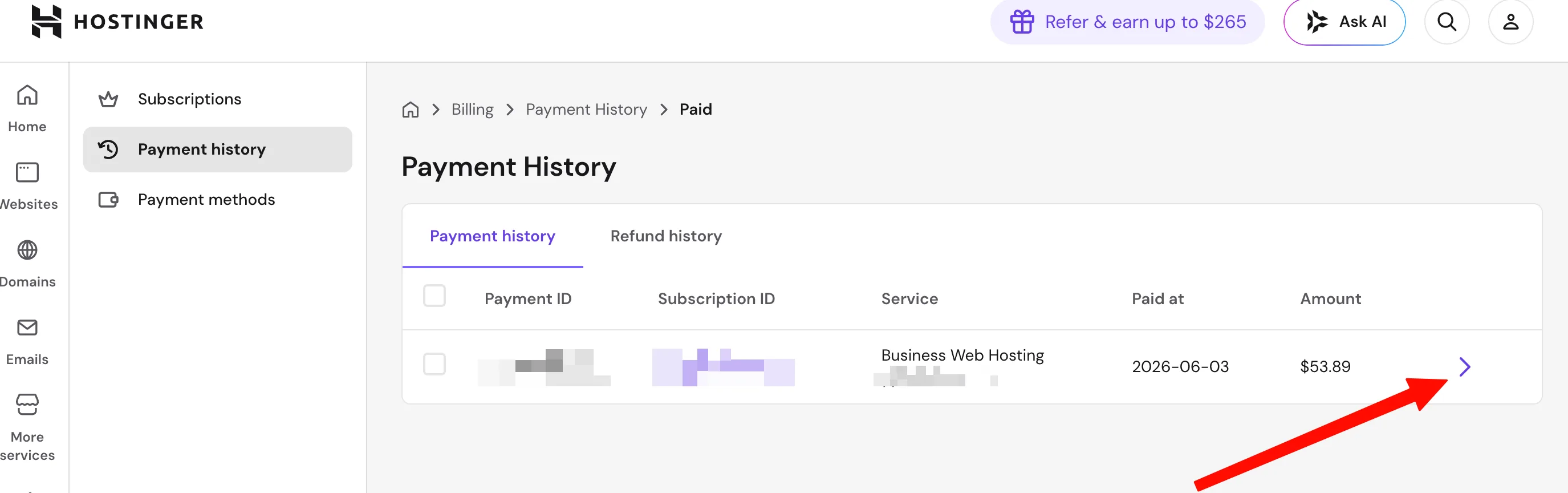Viewport: 1568px width, 493px height.
Task: Open the user profile menu
Action: (1510, 22)
